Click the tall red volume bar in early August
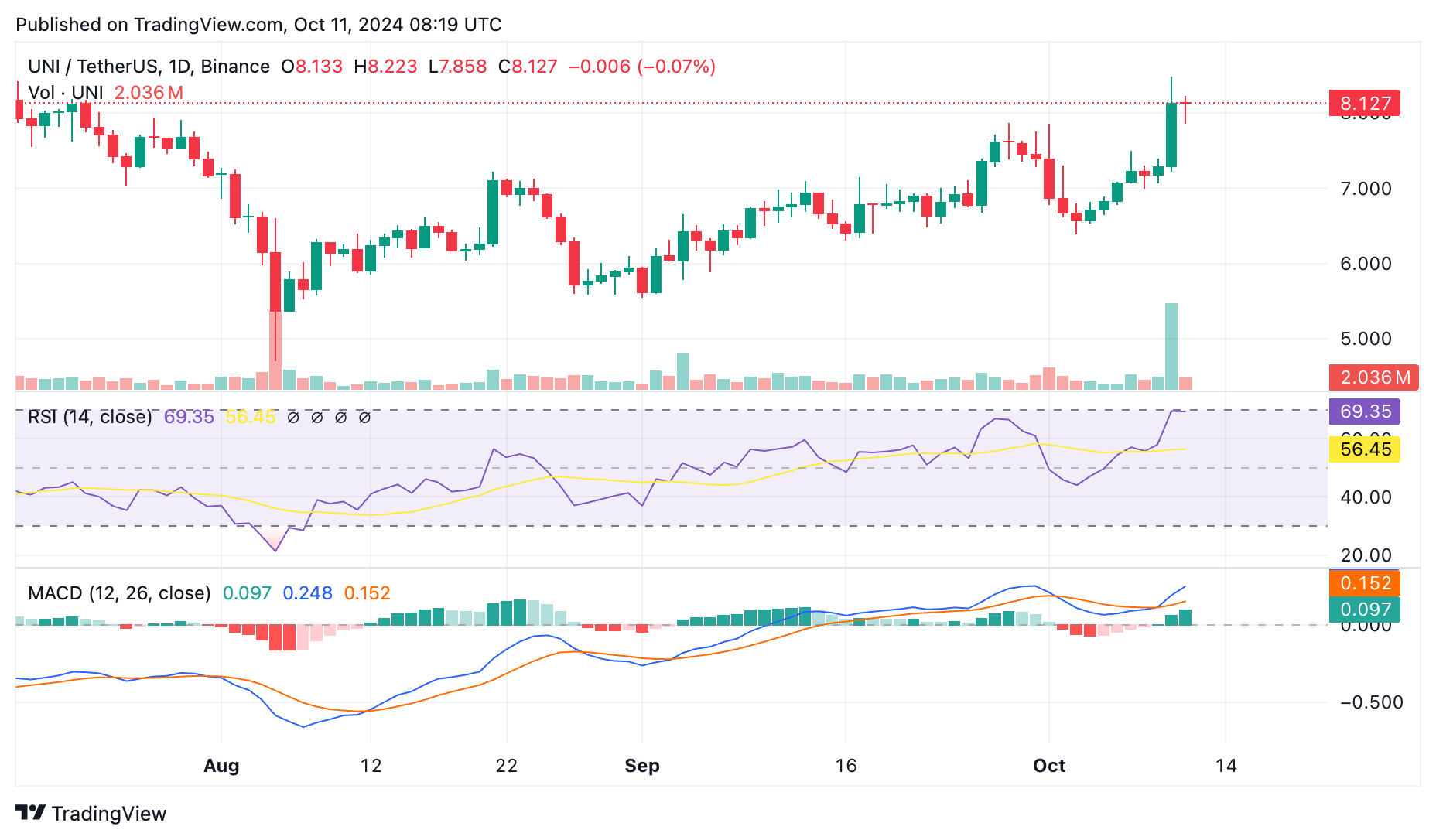 (x=275, y=351)
